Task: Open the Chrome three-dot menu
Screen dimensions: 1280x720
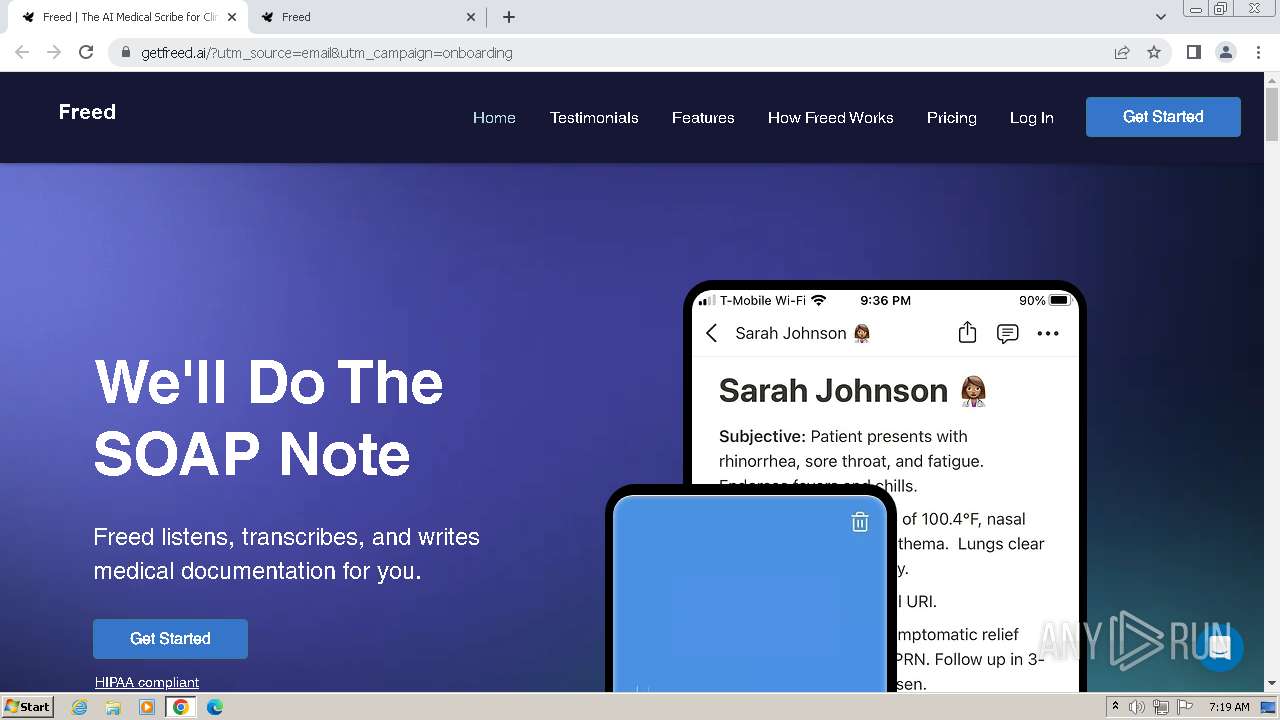Action: click(1258, 53)
